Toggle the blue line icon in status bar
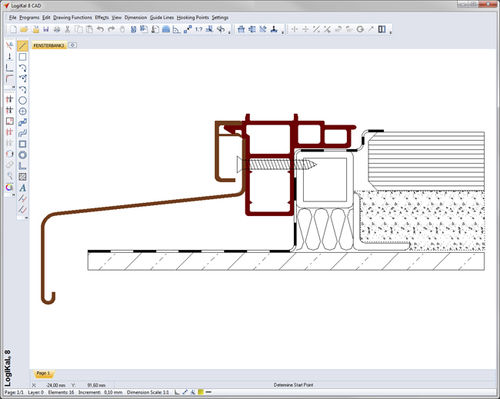This screenshot has height=399, width=500. (185, 392)
